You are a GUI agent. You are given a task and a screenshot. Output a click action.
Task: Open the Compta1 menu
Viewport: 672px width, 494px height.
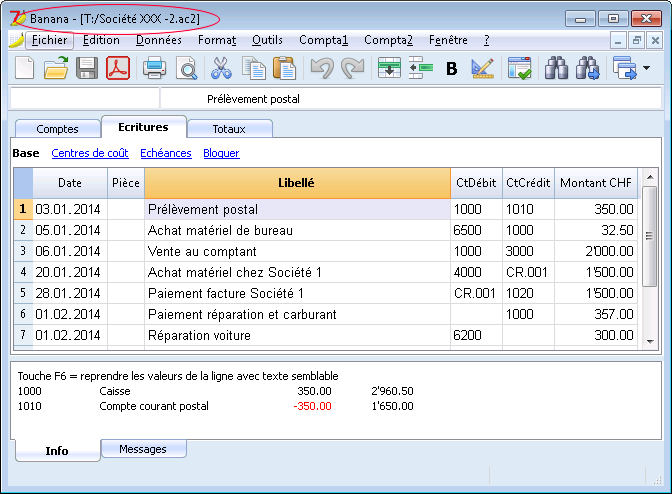click(x=324, y=40)
